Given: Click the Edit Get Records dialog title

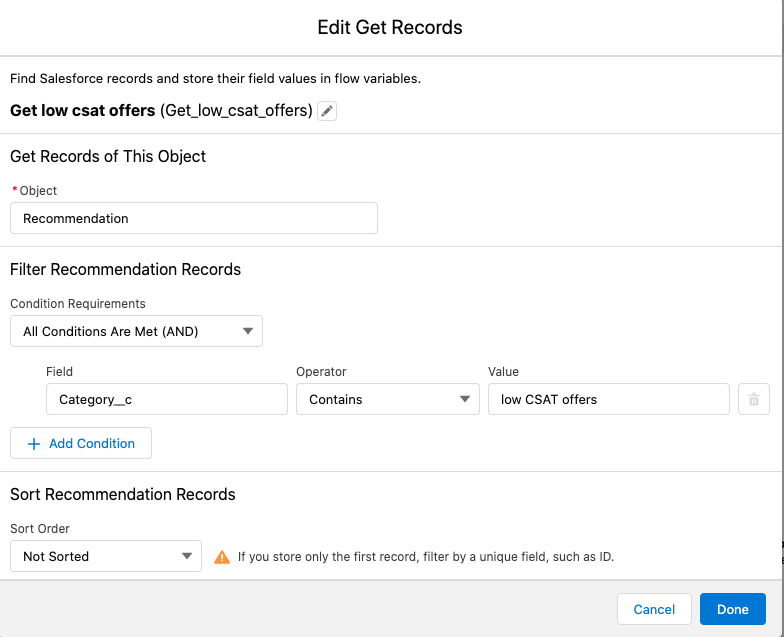Looking at the screenshot, I should coord(390,27).
